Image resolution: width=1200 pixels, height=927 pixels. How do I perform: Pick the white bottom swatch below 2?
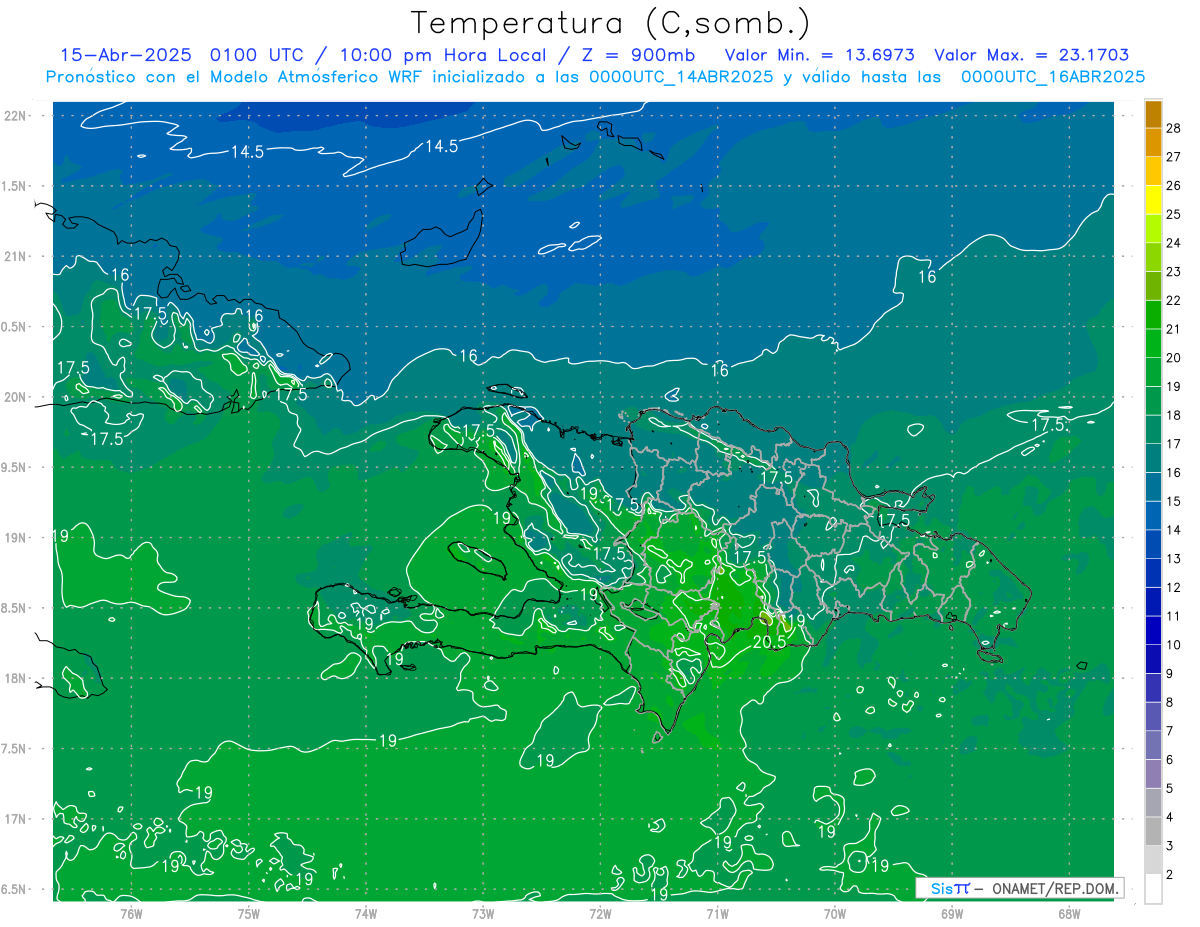(1153, 889)
